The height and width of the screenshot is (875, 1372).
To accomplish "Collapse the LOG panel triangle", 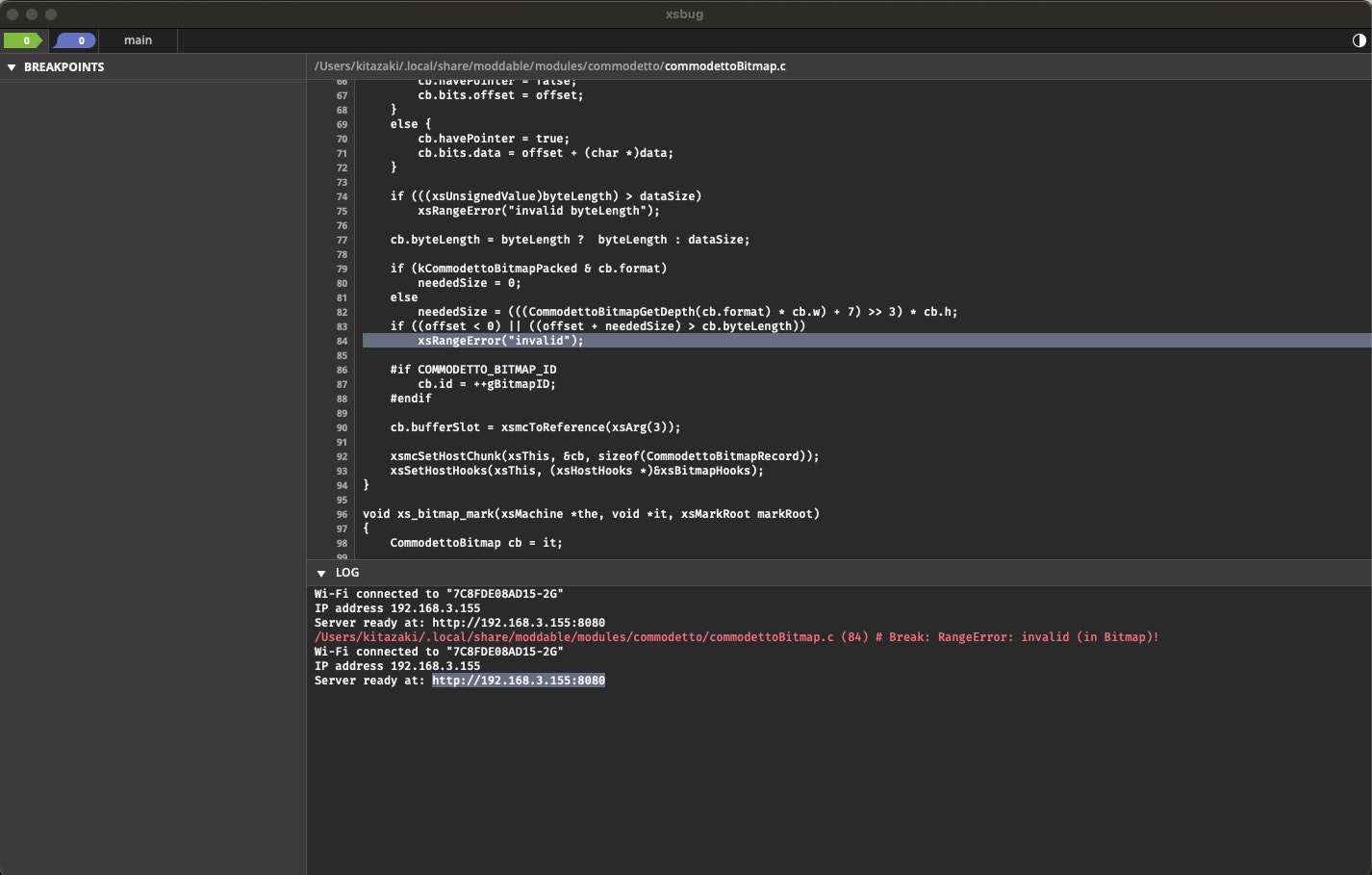I will point(321,573).
